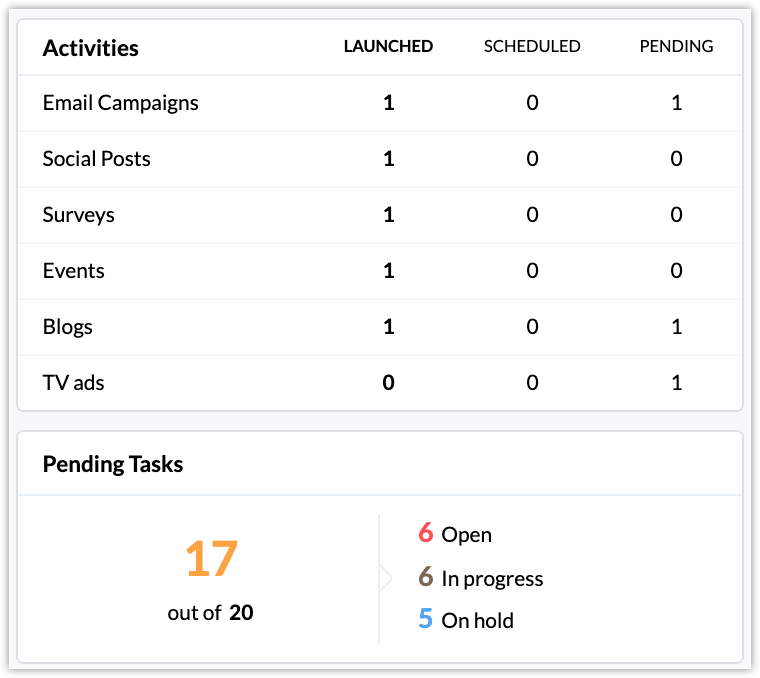The height and width of the screenshot is (678, 760).
Task: Click launched count for Email Campaigns
Action: coord(389,103)
